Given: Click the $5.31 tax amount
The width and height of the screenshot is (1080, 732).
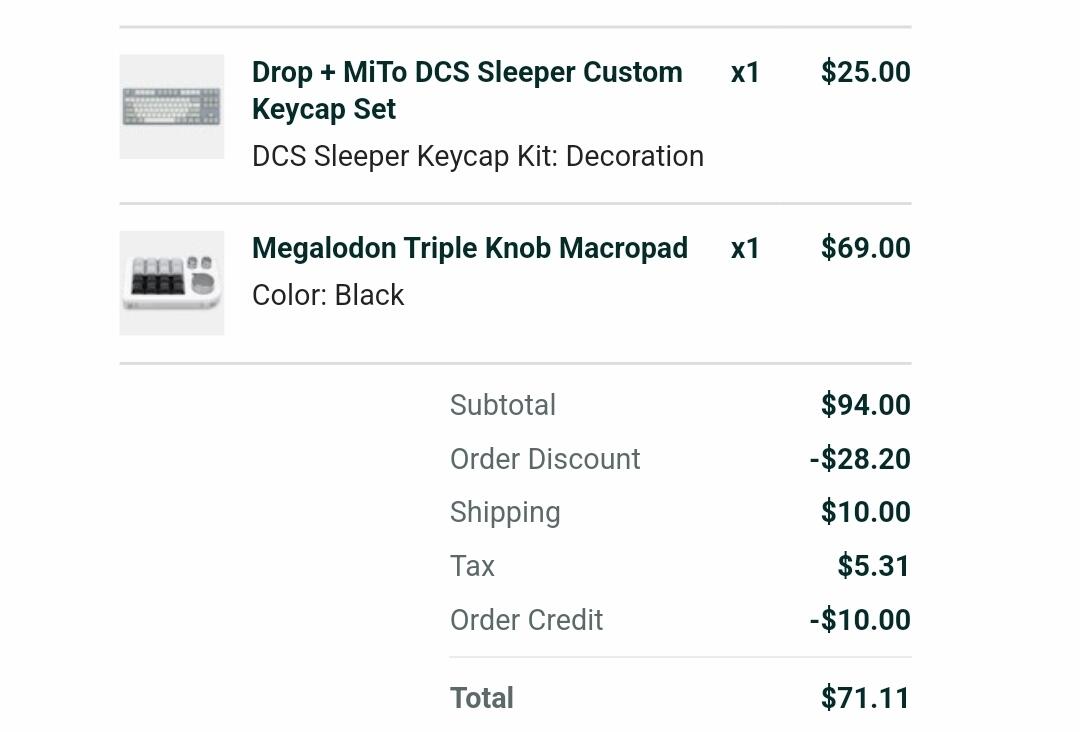Looking at the screenshot, I should (x=873, y=566).
